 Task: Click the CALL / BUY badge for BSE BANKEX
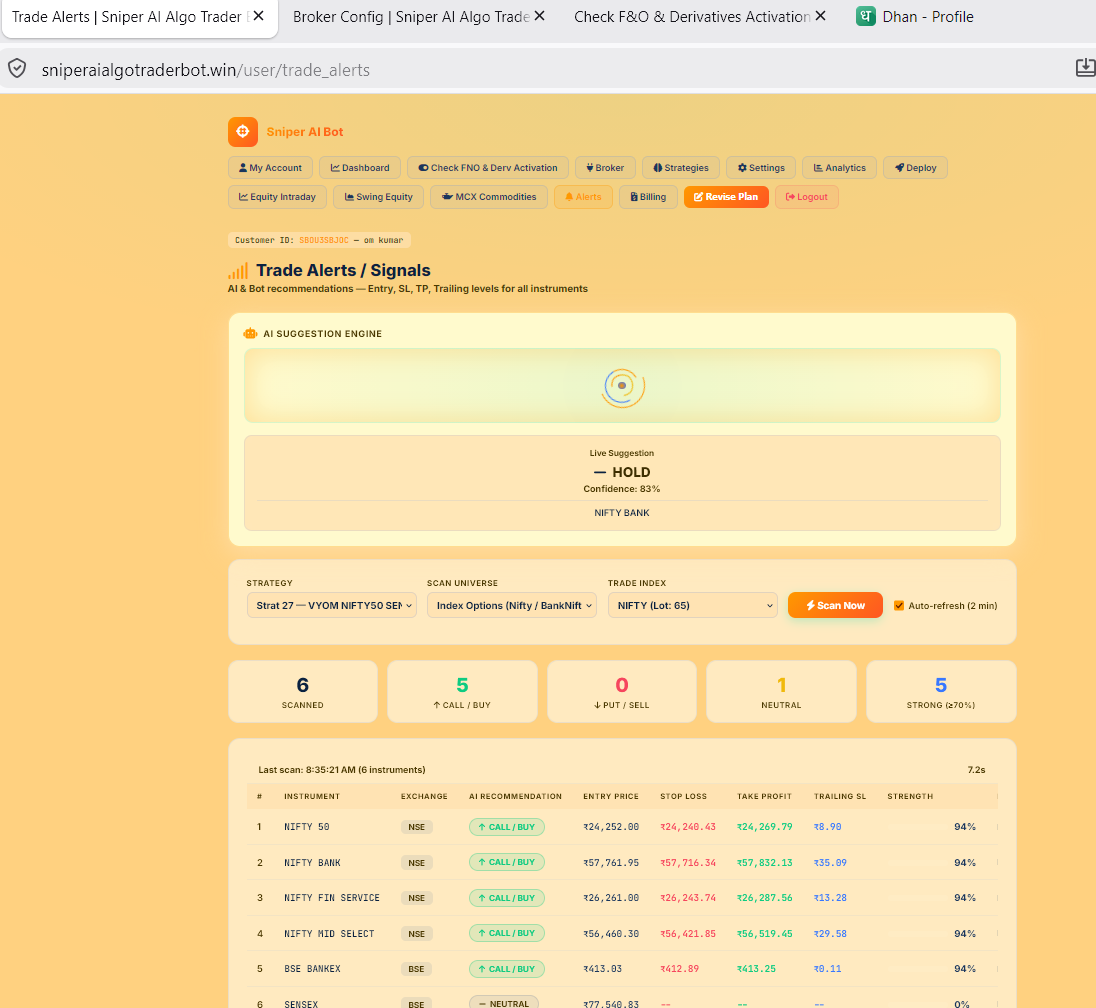click(507, 969)
